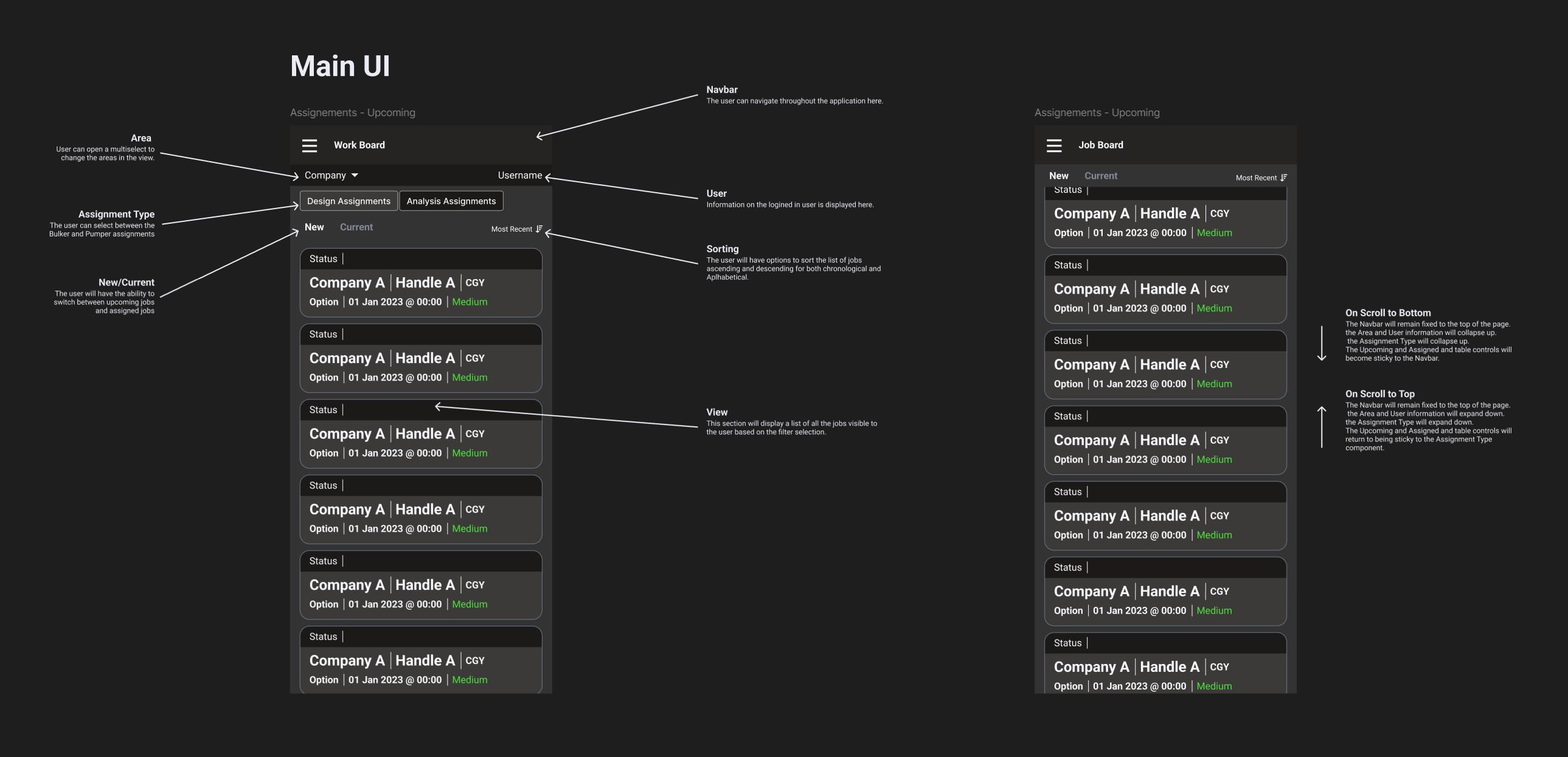Click Status header of third Work Board card
Screen dimensions: 1568x757
click(x=323, y=410)
